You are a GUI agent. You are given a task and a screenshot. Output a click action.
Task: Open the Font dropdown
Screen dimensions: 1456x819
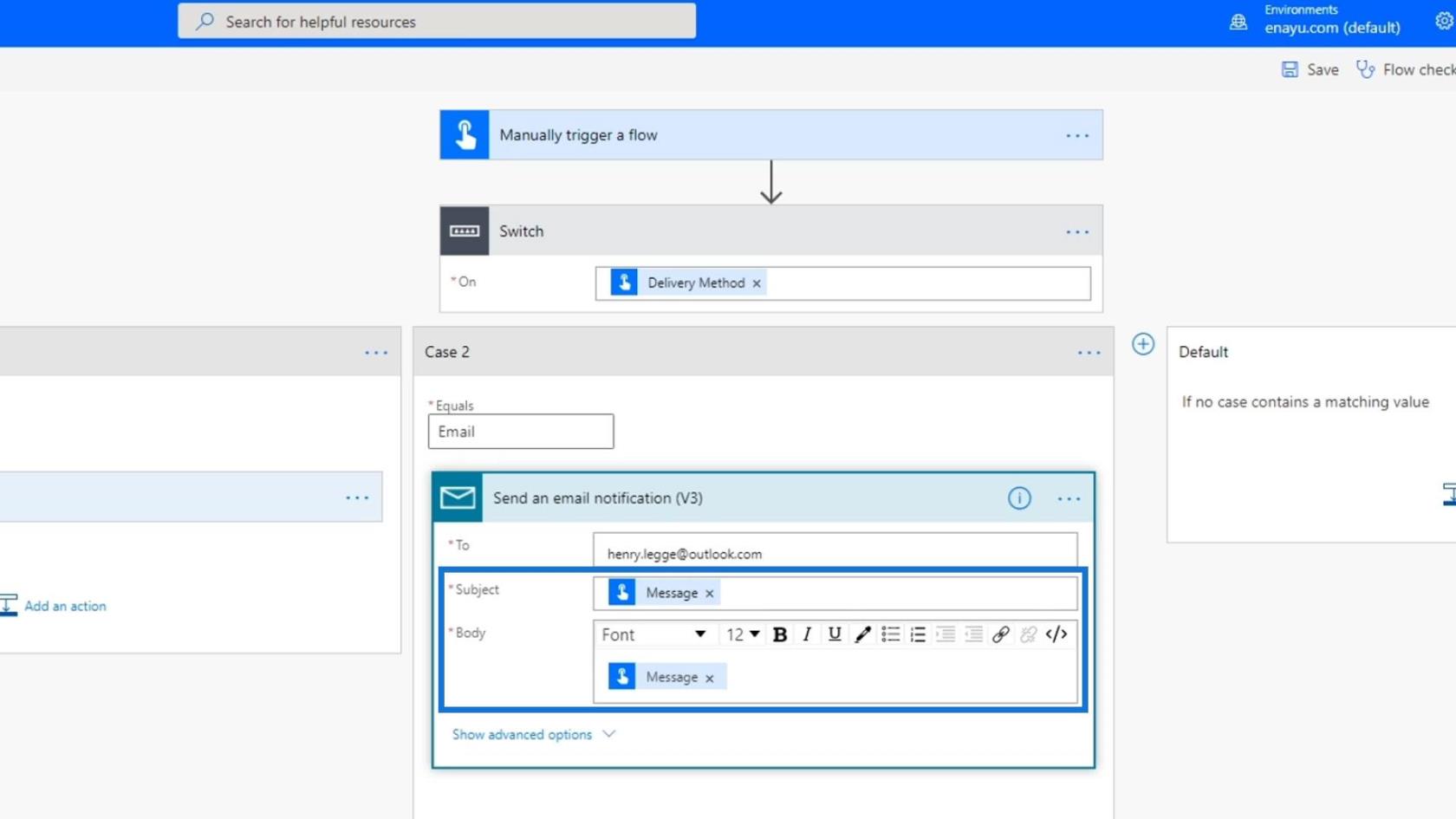[653, 635]
